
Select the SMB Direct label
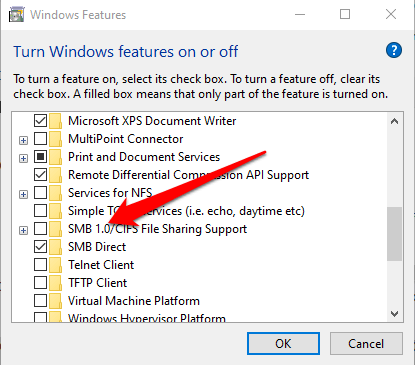pos(97,247)
